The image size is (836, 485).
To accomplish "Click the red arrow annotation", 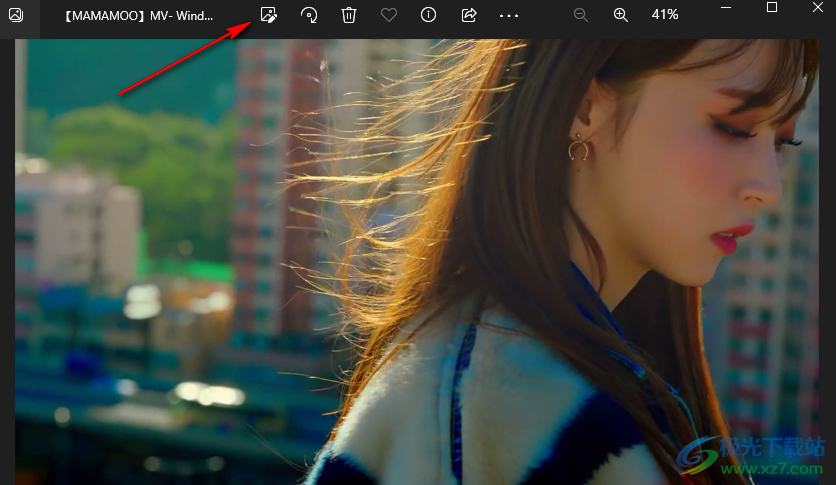I will (x=185, y=56).
